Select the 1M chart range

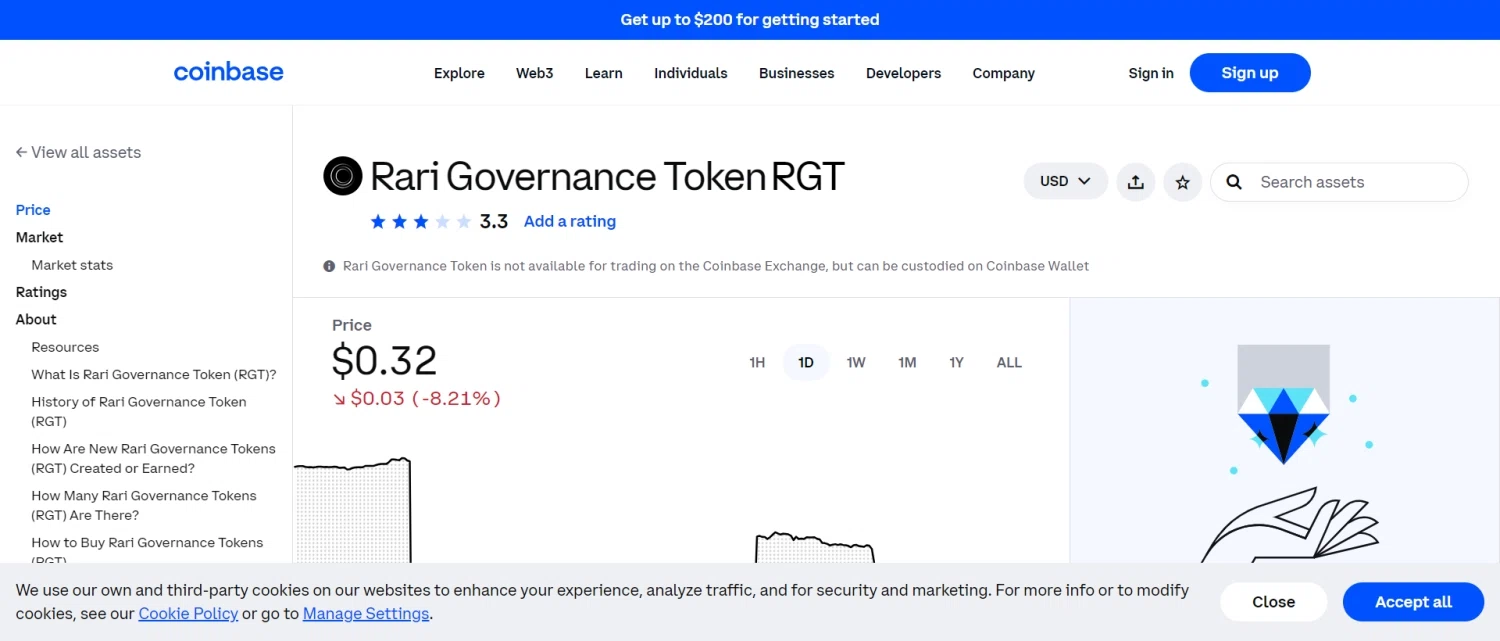(x=907, y=363)
